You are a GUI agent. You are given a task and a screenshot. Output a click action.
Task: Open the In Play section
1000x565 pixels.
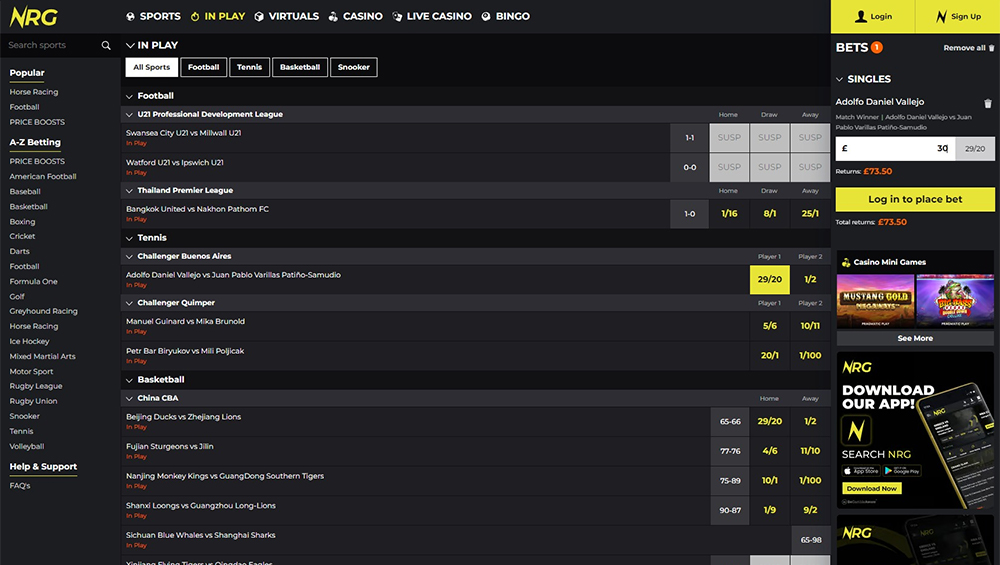pos(217,17)
